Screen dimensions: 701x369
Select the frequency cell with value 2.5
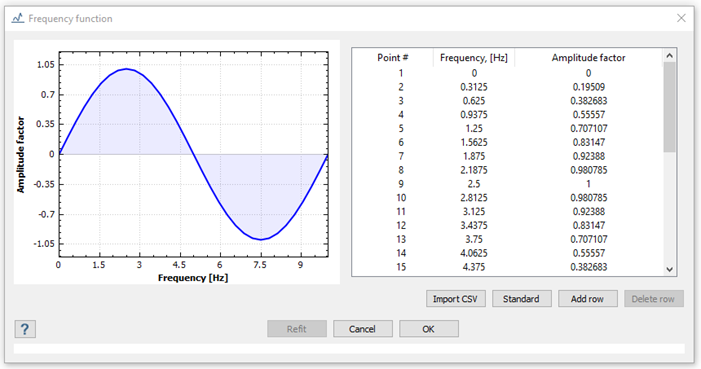pyautogui.click(x=474, y=184)
